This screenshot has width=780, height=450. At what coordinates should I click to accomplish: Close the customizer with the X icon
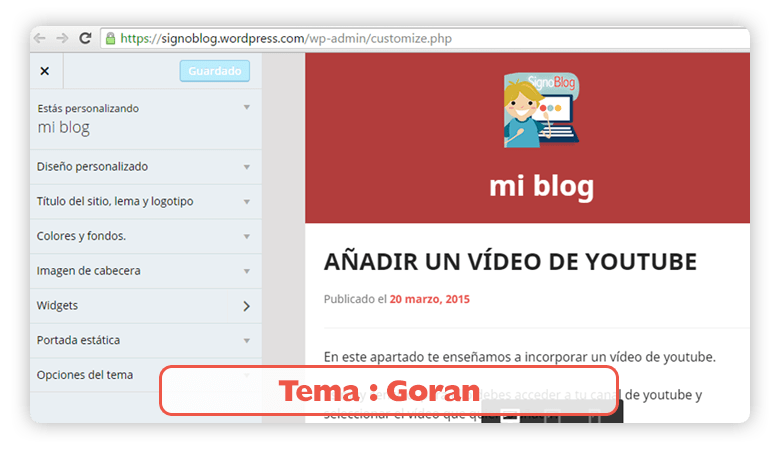click(x=45, y=71)
